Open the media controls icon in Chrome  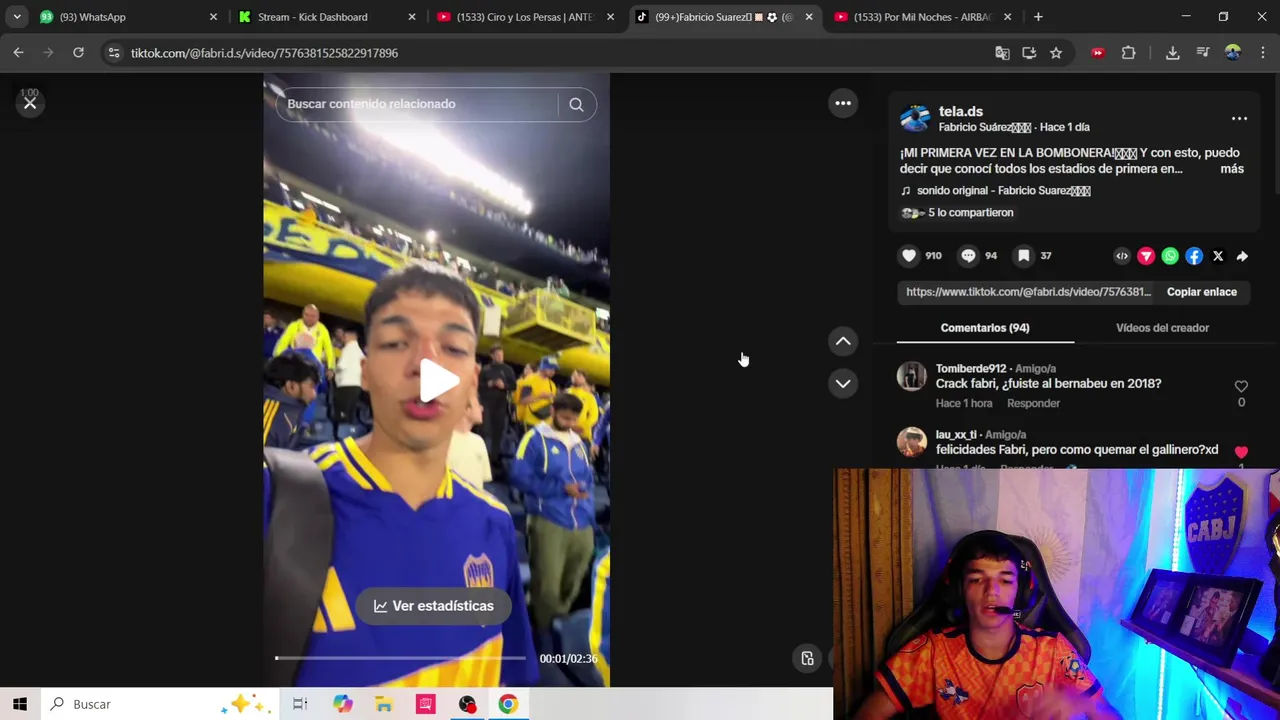click(1203, 53)
